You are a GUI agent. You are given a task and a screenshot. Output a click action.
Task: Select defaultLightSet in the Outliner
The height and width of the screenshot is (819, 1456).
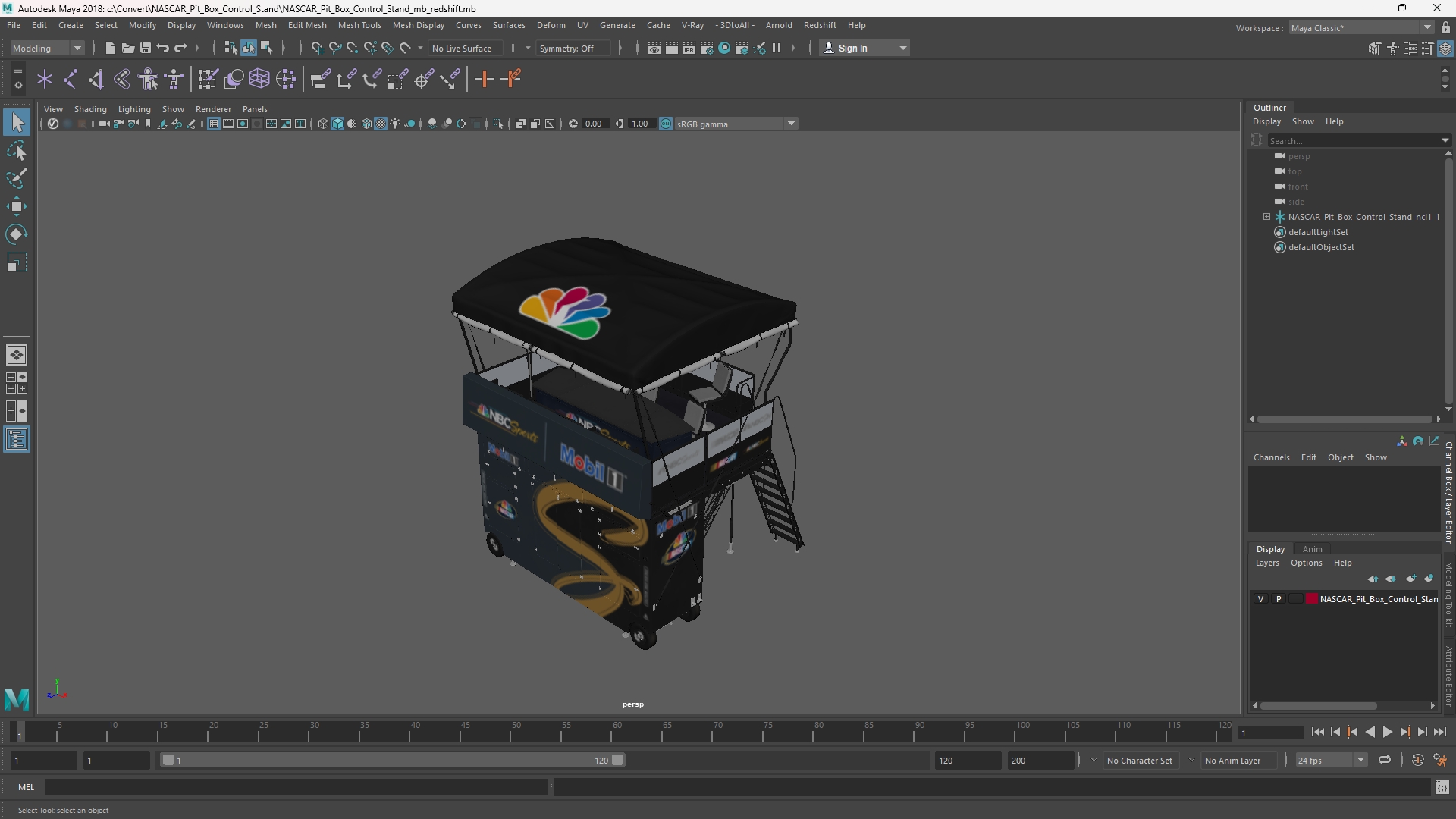pos(1318,232)
